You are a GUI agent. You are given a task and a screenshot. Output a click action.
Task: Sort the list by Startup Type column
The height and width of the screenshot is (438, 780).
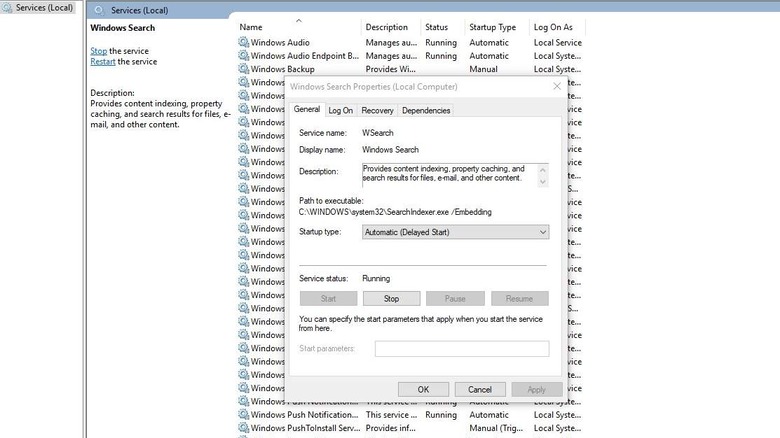point(492,27)
